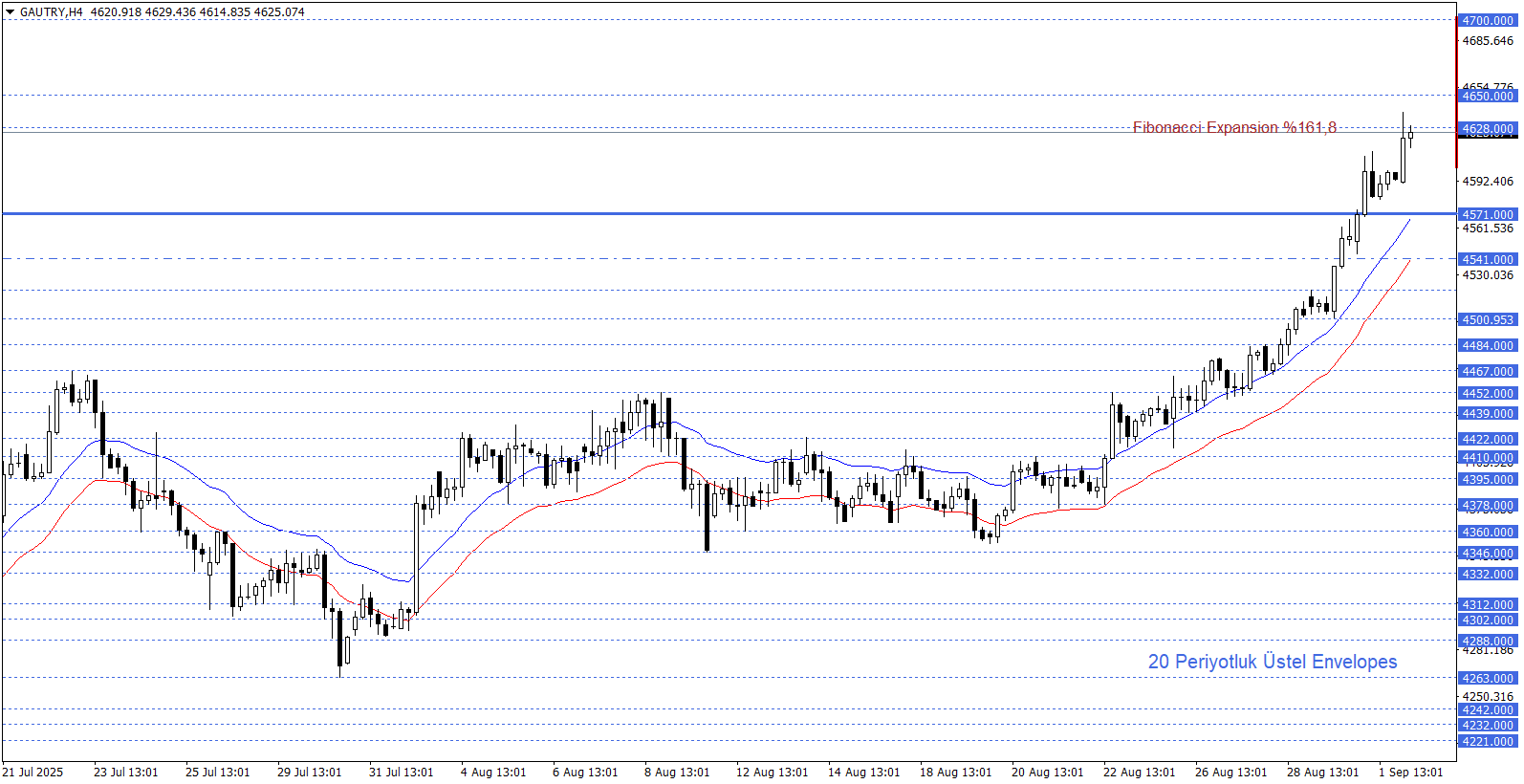The height and width of the screenshot is (784, 1524).
Task: Click the 4242.000 price level label
Action: [1488, 710]
